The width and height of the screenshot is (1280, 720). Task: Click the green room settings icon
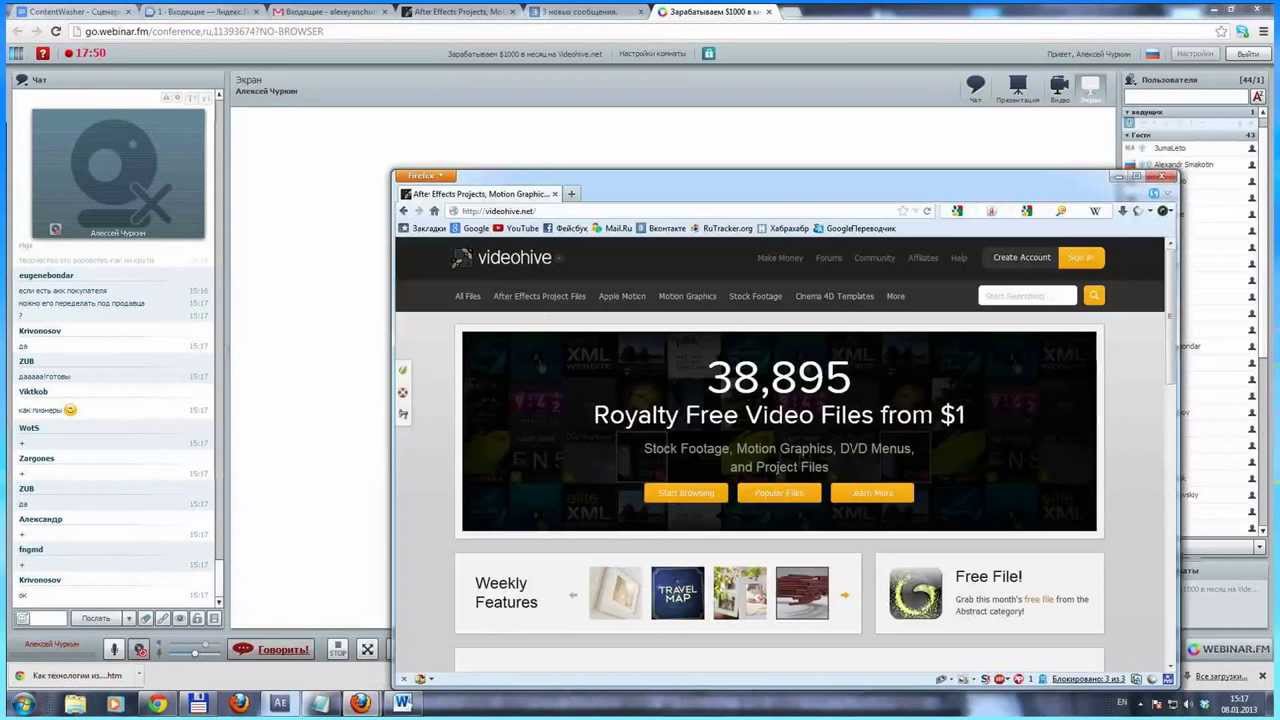coord(708,53)
